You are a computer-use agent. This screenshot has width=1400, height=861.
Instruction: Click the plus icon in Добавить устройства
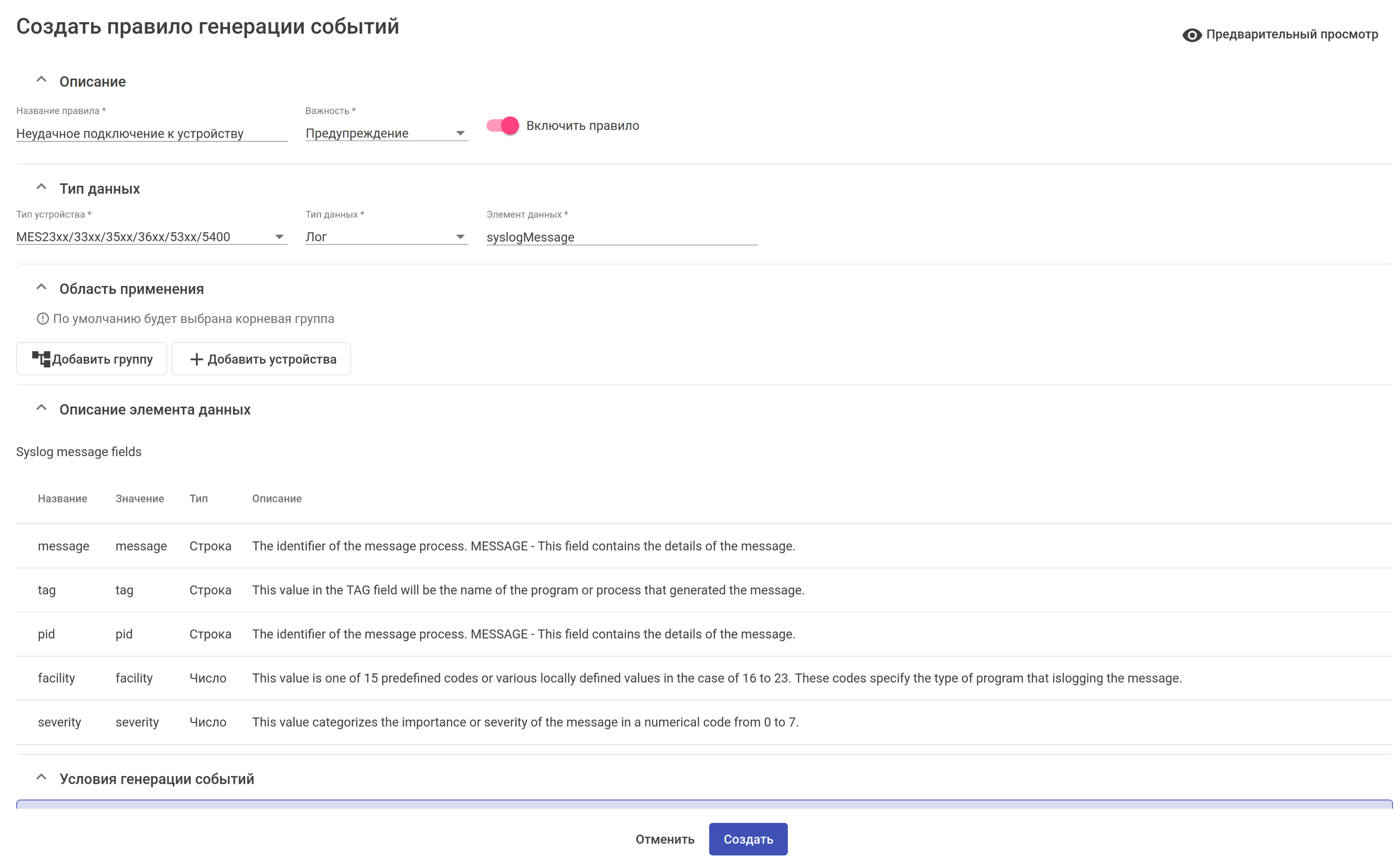[196, 359]
